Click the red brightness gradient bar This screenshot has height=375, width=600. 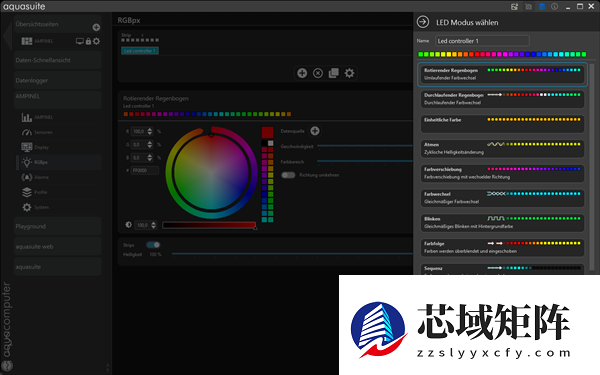pos(209,225)
